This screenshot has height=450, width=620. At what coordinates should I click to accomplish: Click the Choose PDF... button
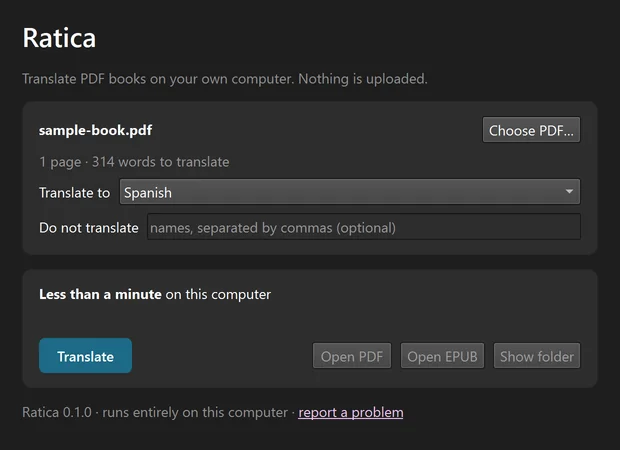(x=531, y=130)
